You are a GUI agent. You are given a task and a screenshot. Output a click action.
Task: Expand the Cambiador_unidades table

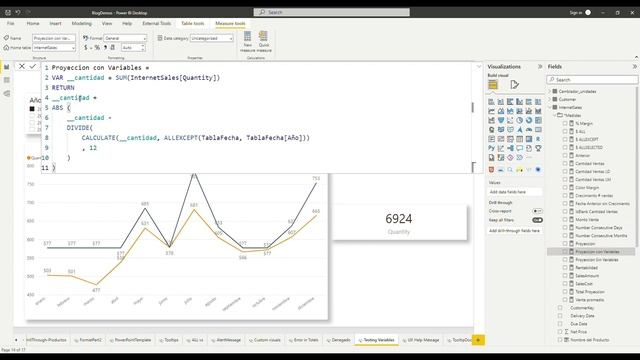pyautogui.click(x=550, y=91)
